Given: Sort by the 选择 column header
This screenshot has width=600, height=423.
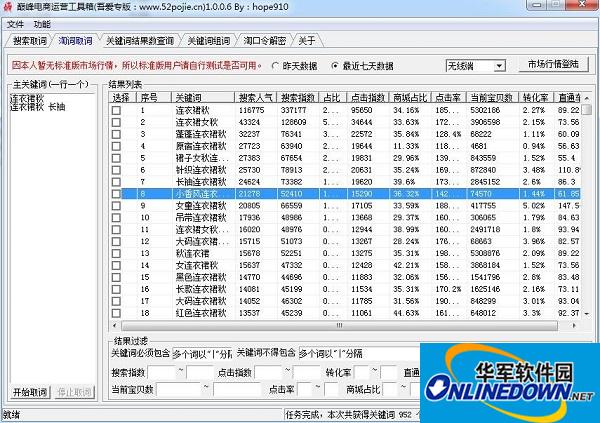Looking at the screenshot, I should (123, 98).
